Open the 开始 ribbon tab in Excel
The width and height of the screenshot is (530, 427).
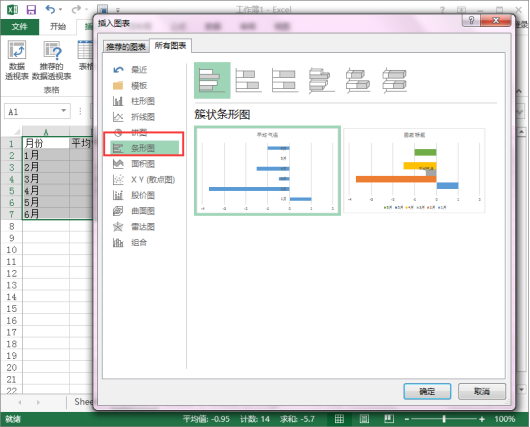click(58, 27)
